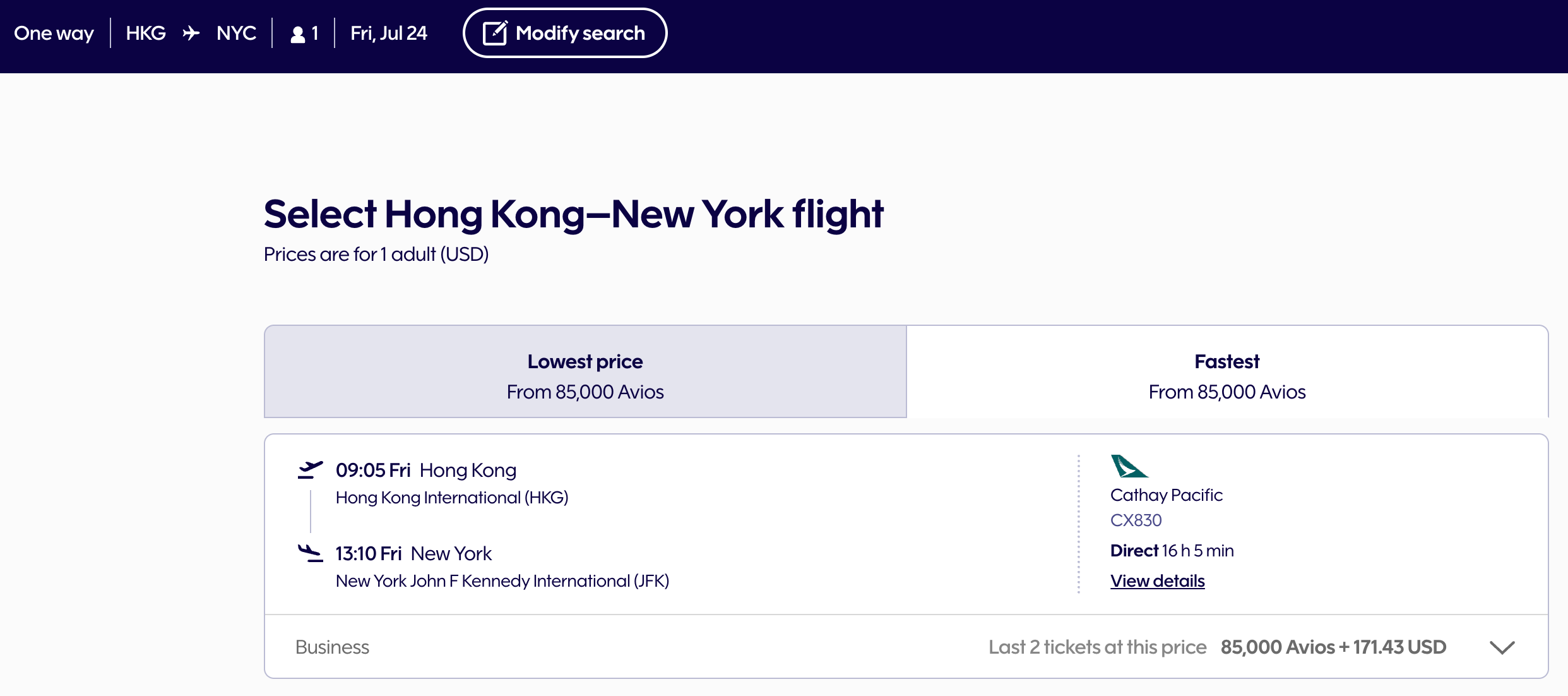Viewport: 1568px width, 696px height.
Task: Click the arrival landing plane icon
Action: 310,553
